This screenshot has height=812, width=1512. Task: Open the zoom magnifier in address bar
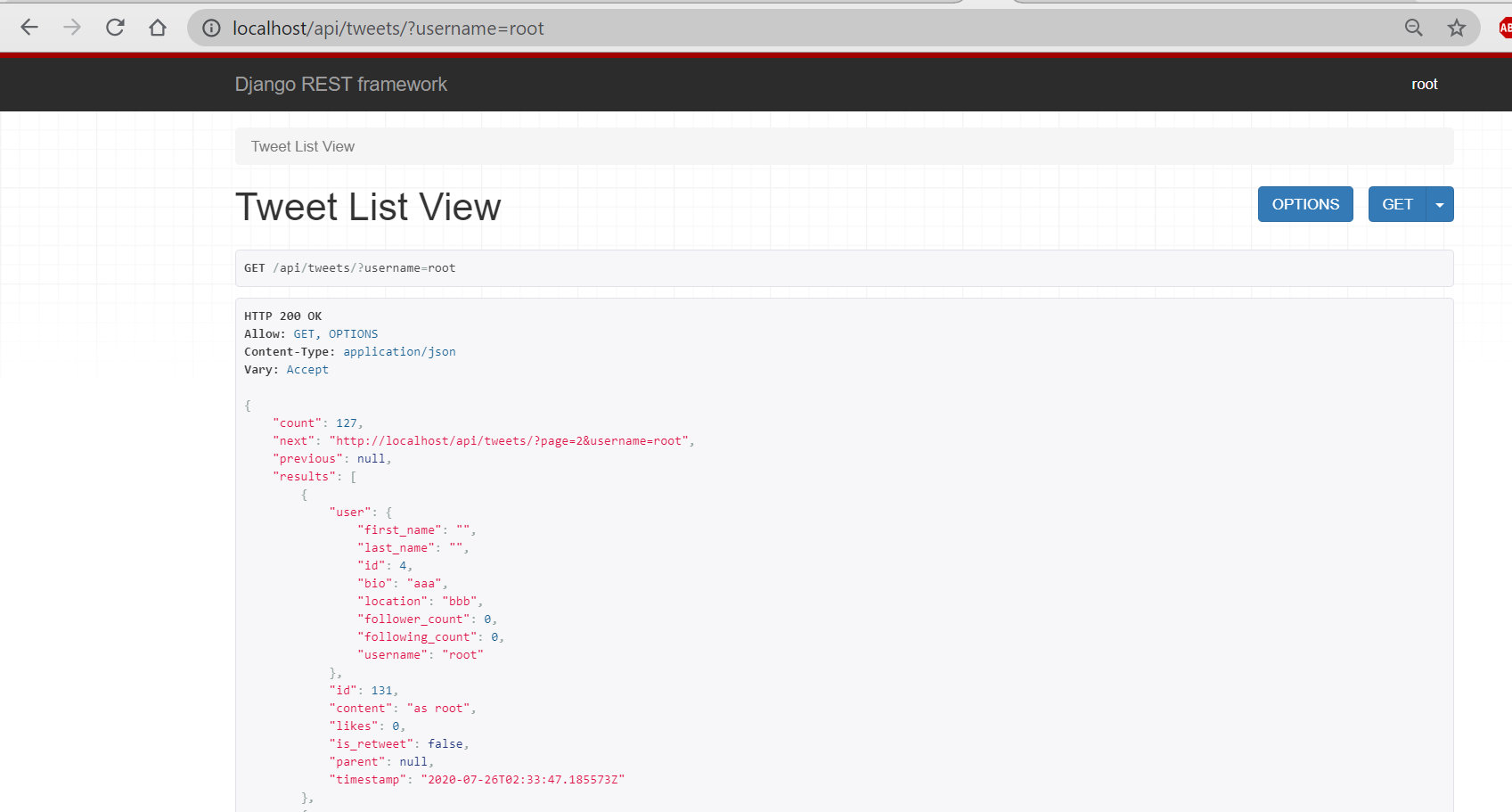pyautogui.click(x=1414, y=29)
